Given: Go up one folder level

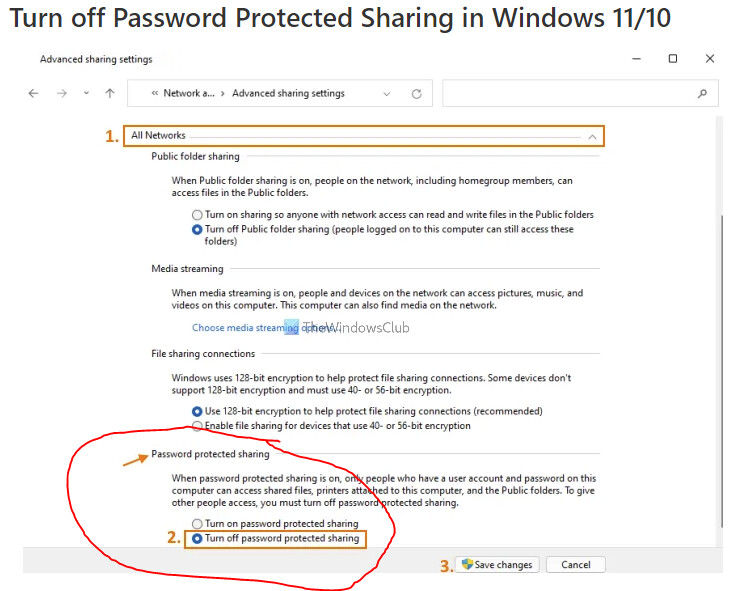Looking at the screenshot, I should (x=110, y=93).
